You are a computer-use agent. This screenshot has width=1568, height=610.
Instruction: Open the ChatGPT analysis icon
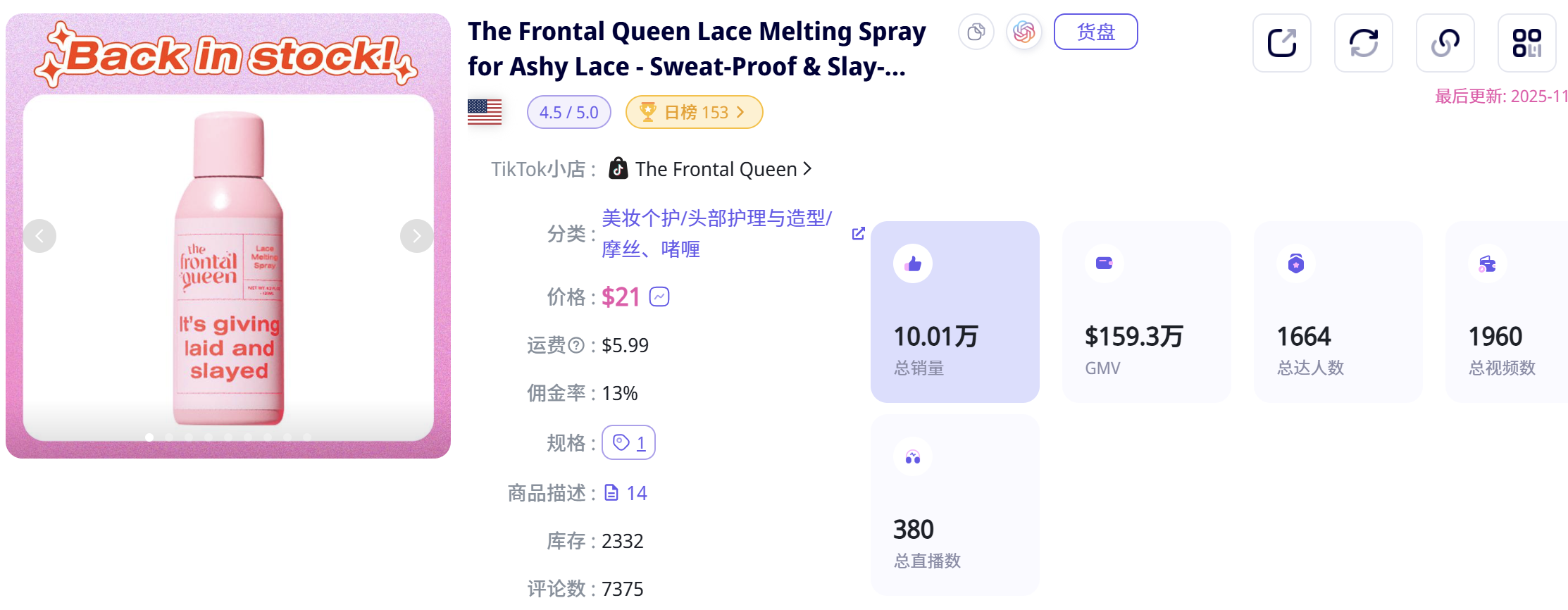click(1023, 32)
